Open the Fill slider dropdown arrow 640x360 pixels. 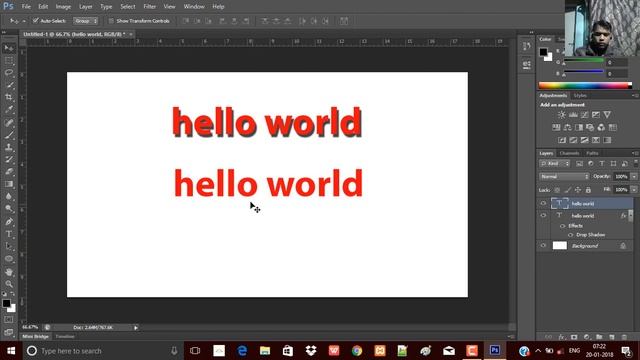click(x=634, y=190)
